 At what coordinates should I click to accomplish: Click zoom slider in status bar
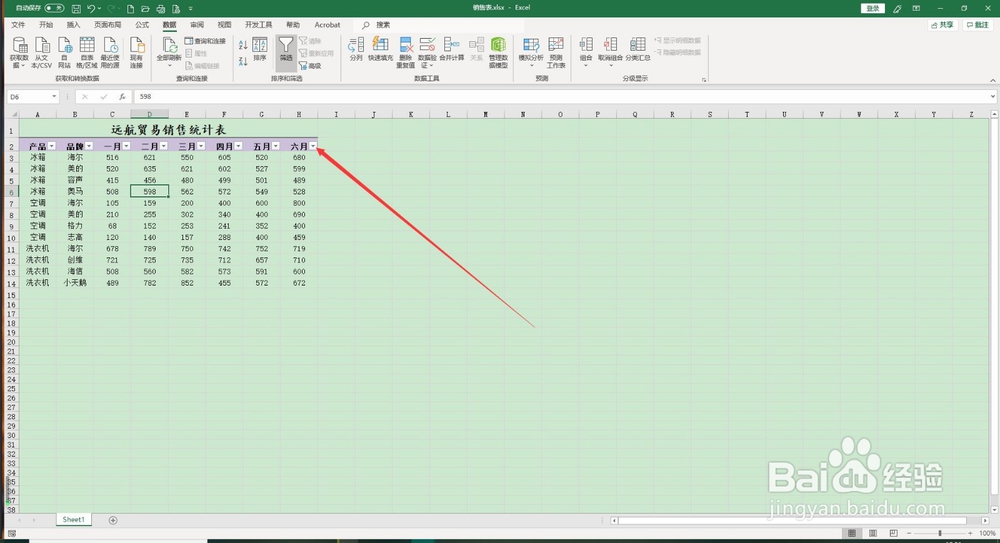pos(939,533)
